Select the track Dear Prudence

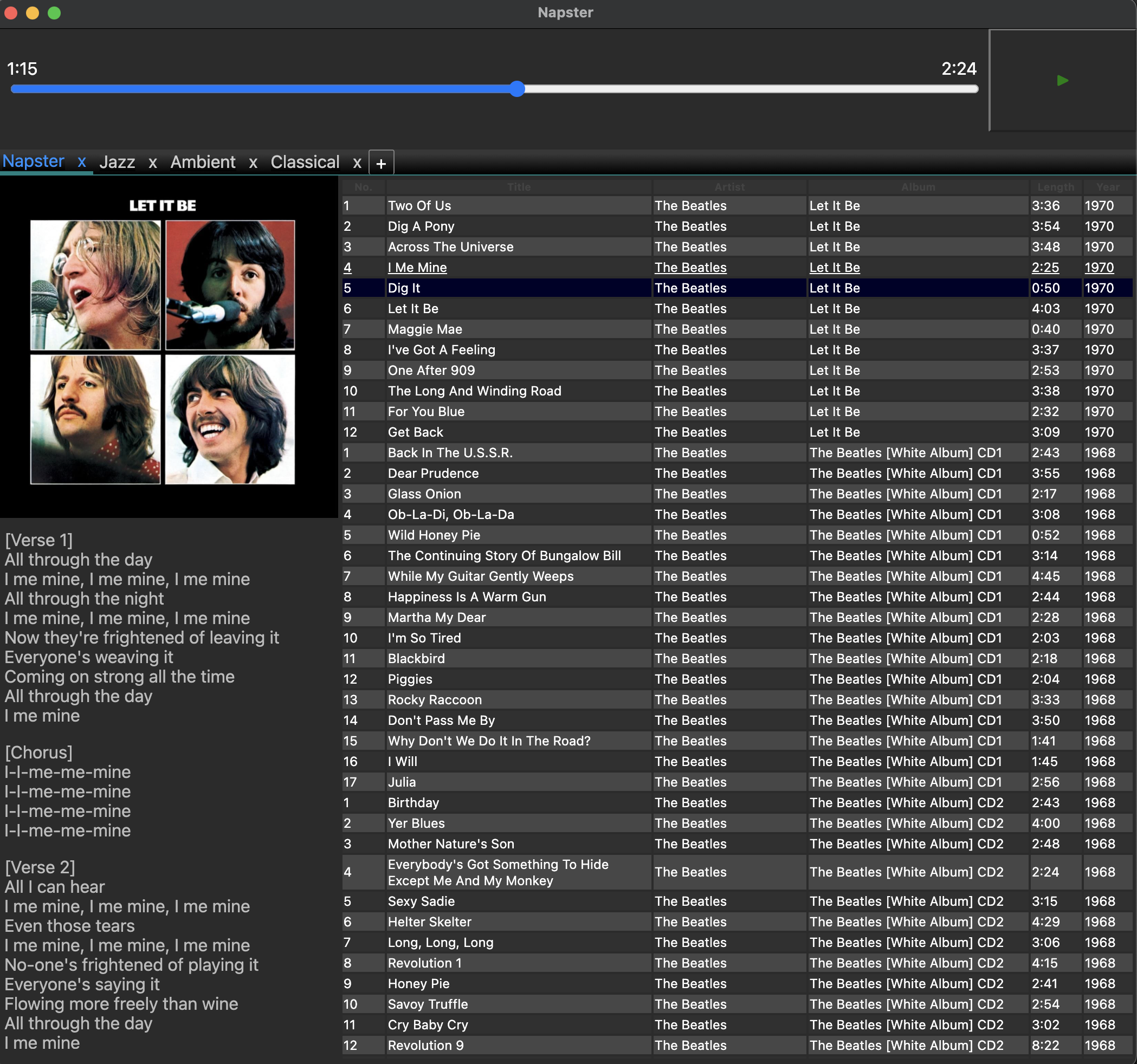(737, 473)
